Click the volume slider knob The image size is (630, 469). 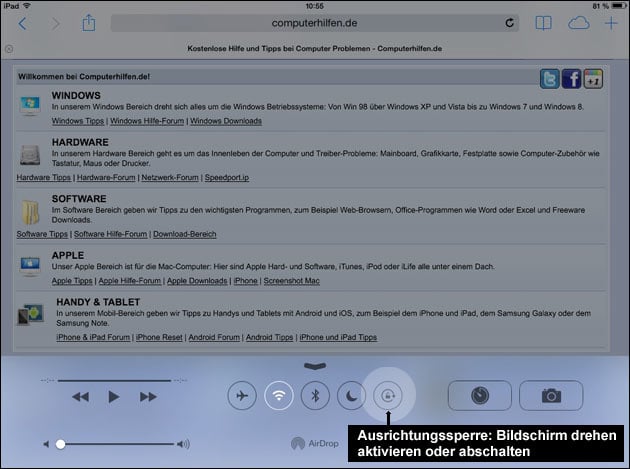(61, 444)
